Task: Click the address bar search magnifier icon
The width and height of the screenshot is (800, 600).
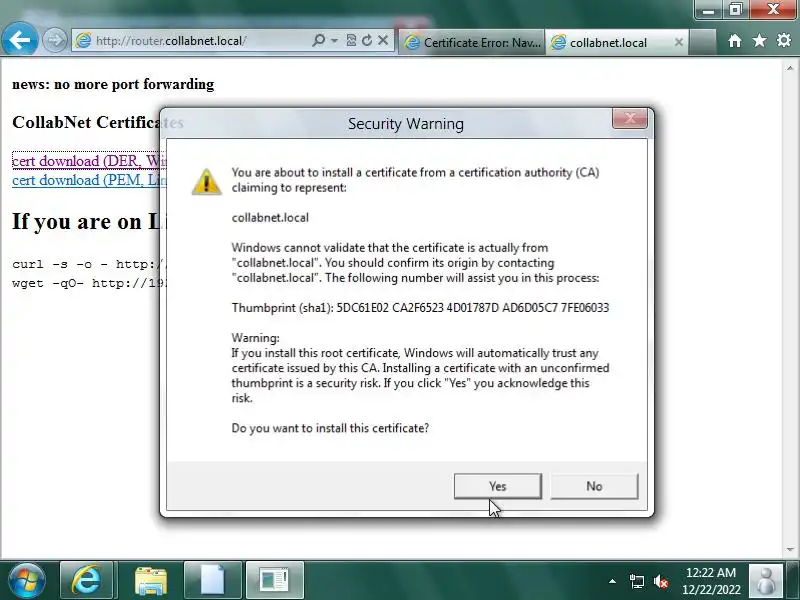Action: (319, 40)
